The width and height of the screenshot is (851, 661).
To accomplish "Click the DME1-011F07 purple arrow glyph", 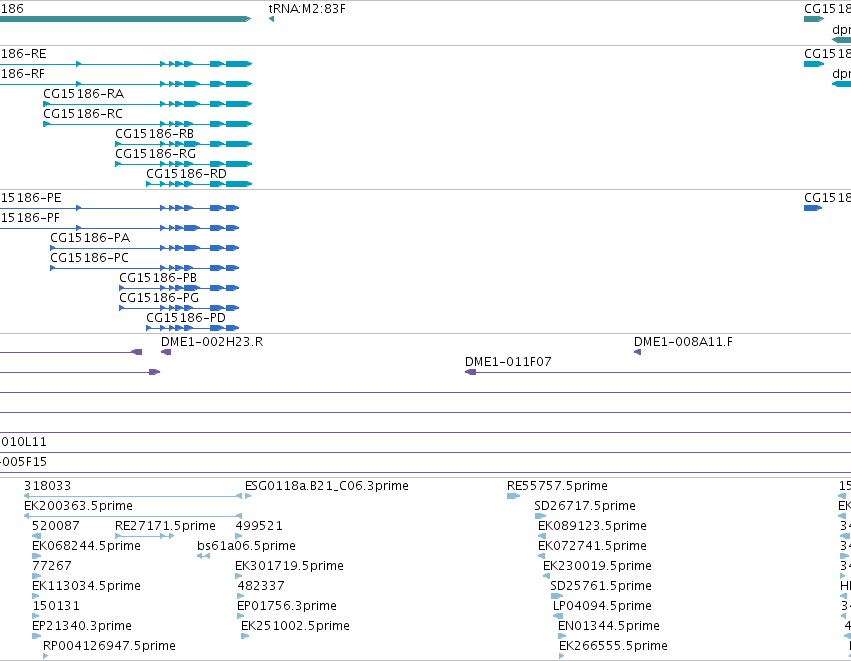I will tap(471, 372).
